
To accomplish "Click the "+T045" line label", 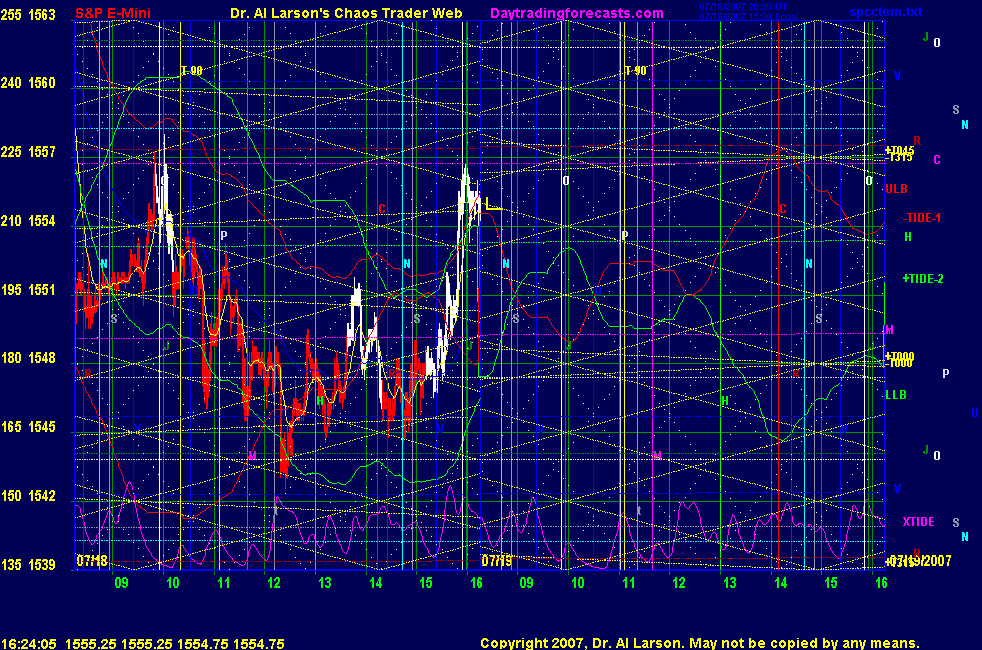I will pos(899,150).
